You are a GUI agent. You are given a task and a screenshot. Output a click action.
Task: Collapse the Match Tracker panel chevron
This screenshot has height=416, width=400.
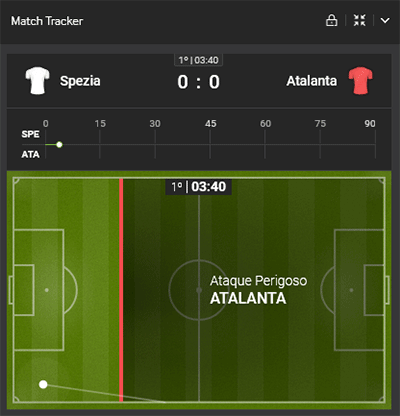coord(385,21)
